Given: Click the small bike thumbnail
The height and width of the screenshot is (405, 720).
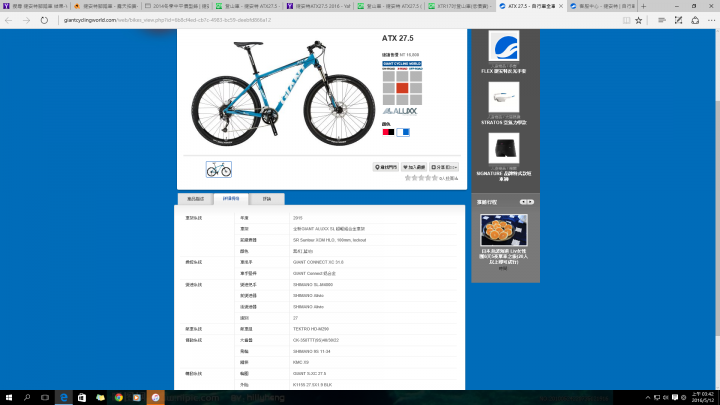Looking at the screenshot, I should coord(219,169).
